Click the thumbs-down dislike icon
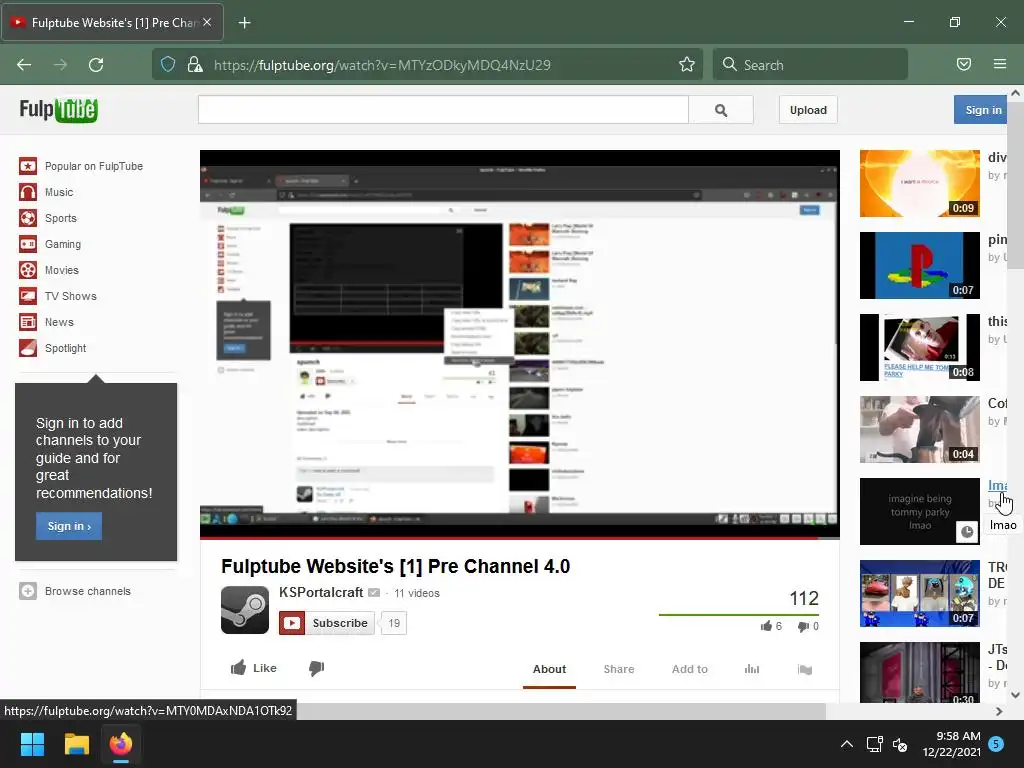1024x768 pixels. (317, 668)
